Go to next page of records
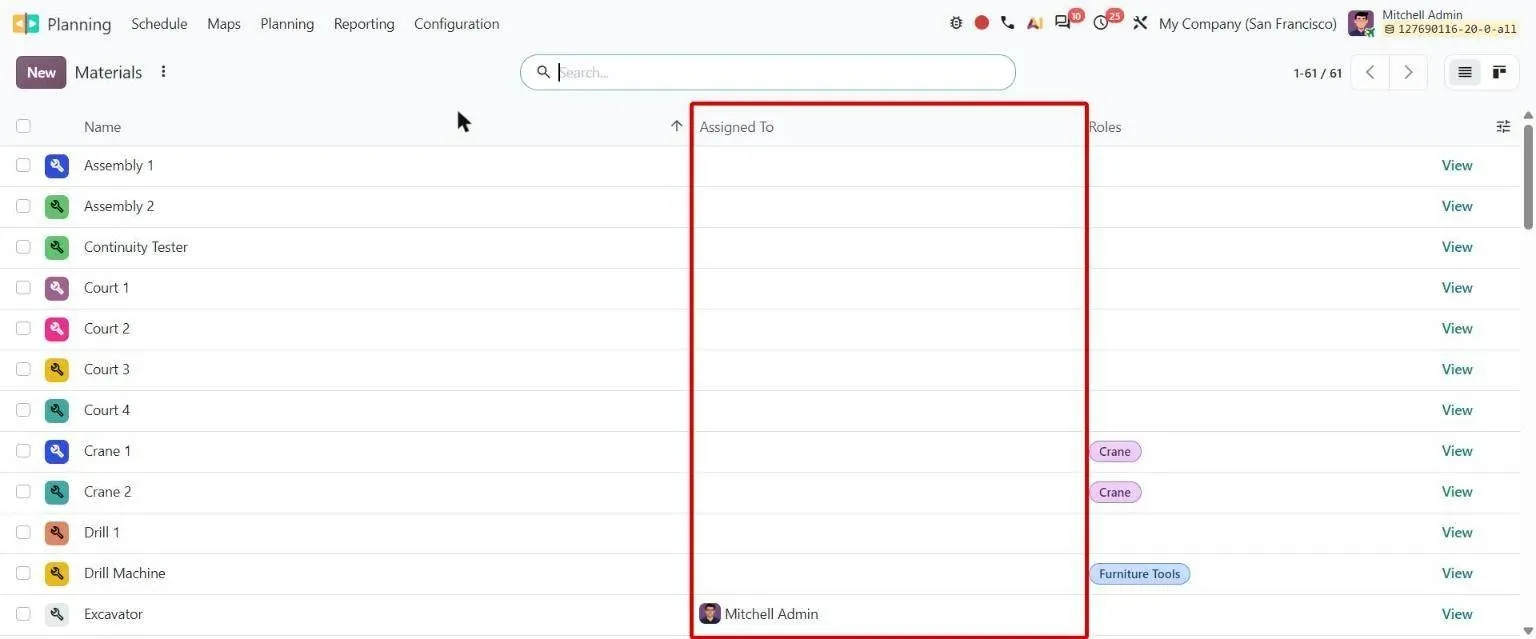This screenshot has width=1536, height=639. 1408,72
